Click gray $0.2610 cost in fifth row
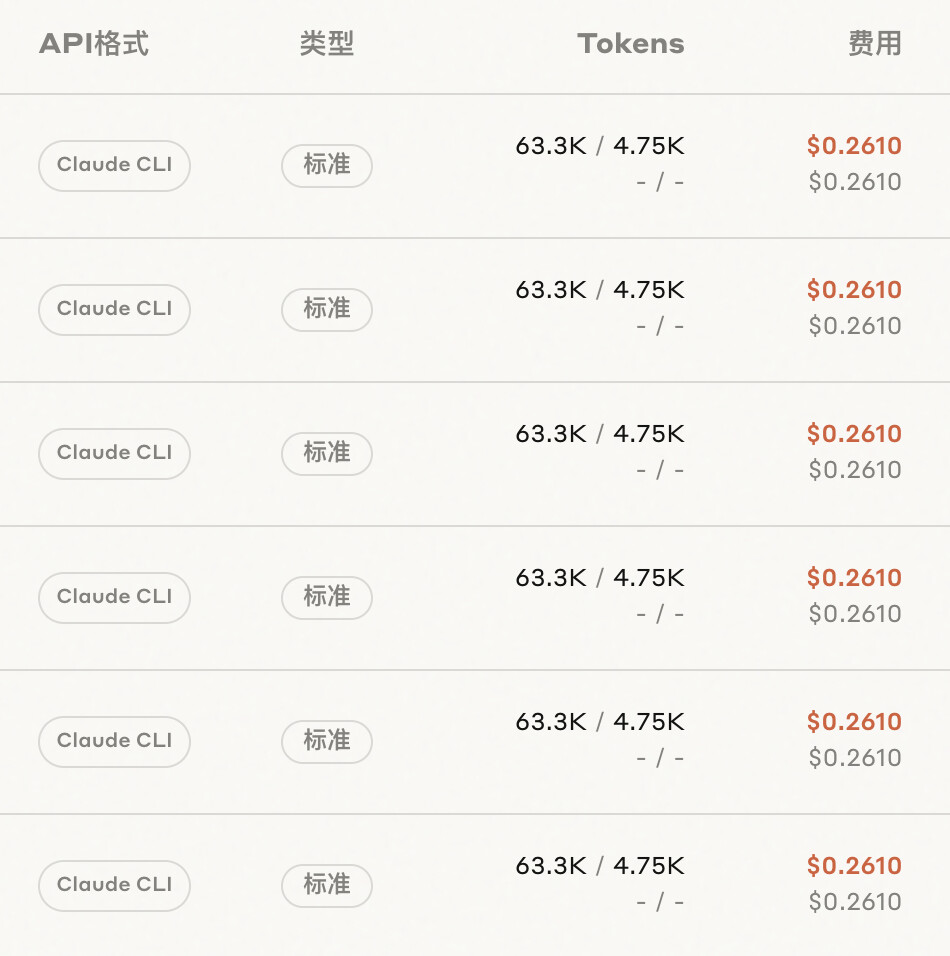This screenshot has height=956, width=950. point(855,758)
